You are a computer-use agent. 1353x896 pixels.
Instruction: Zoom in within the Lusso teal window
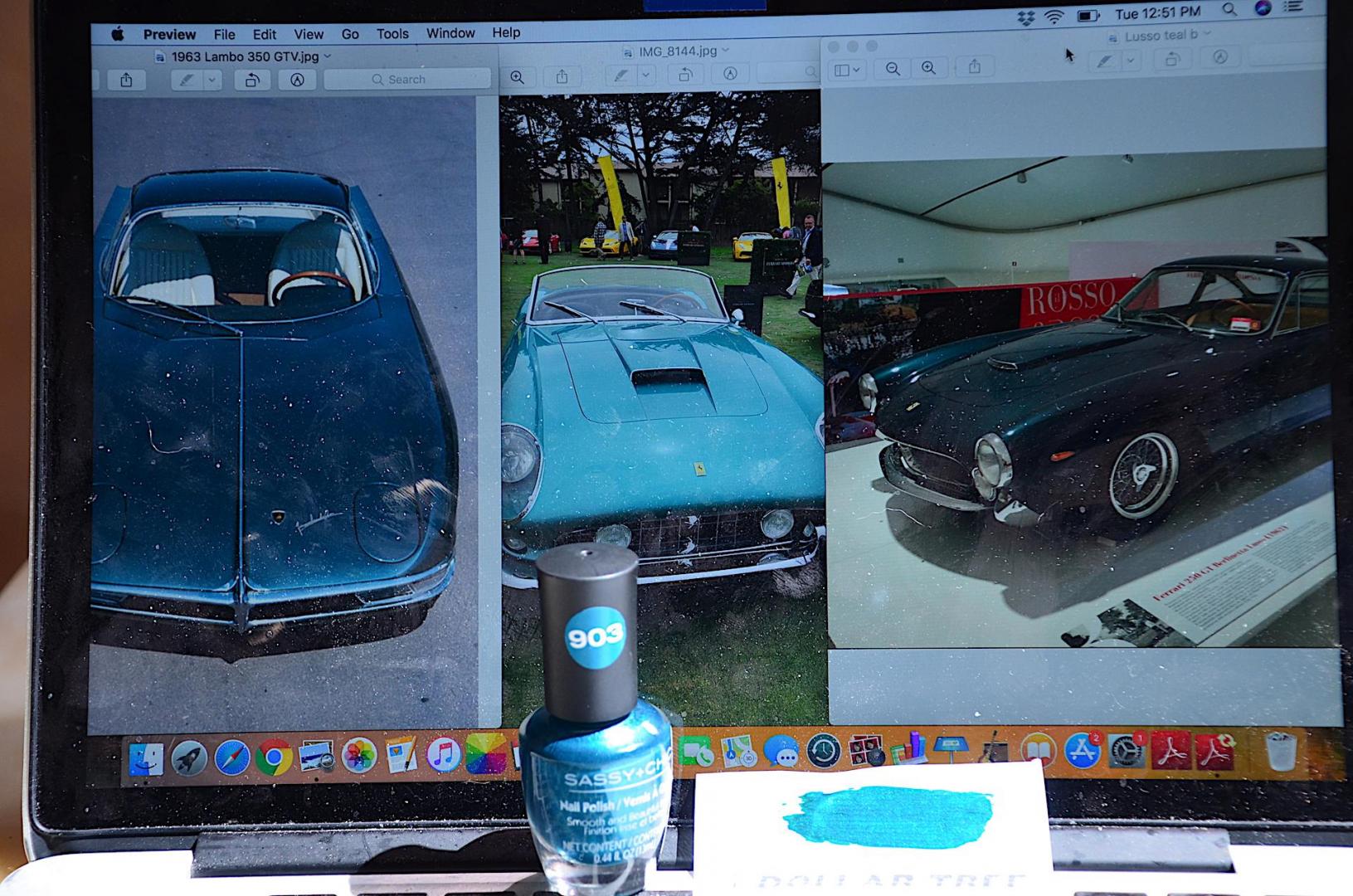tap(928, 69)
